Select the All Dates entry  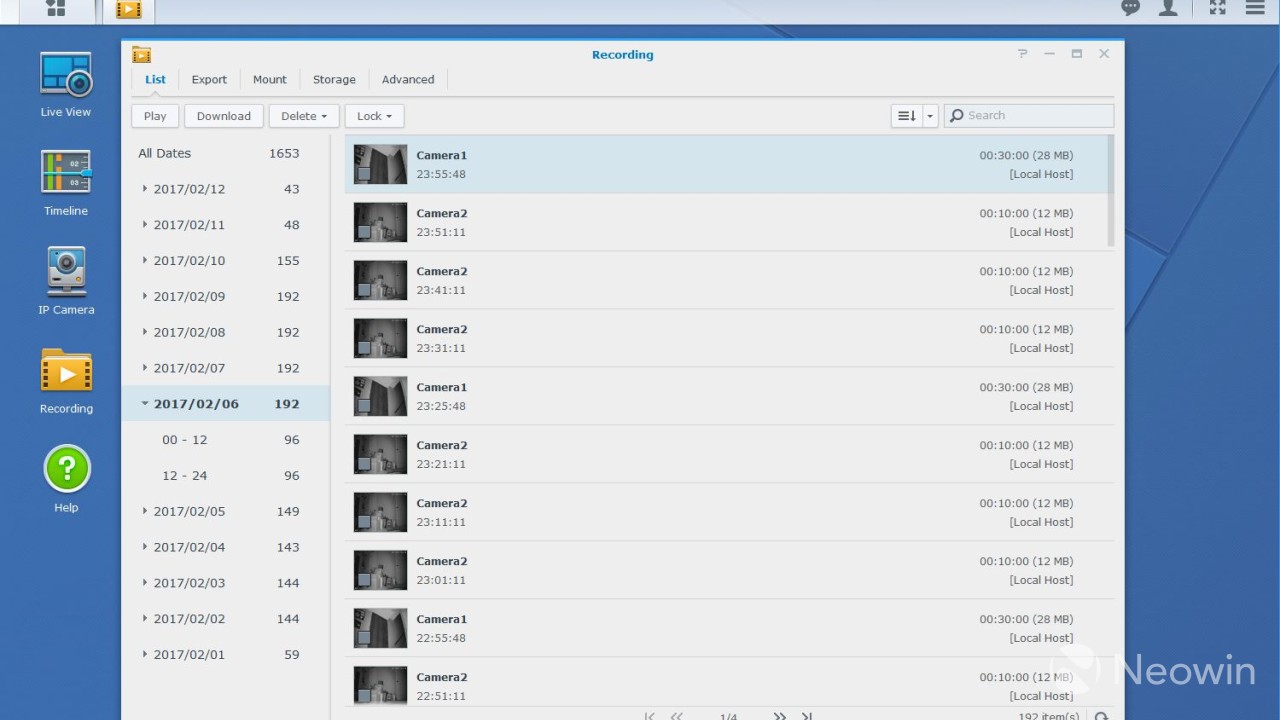point(225,154)
